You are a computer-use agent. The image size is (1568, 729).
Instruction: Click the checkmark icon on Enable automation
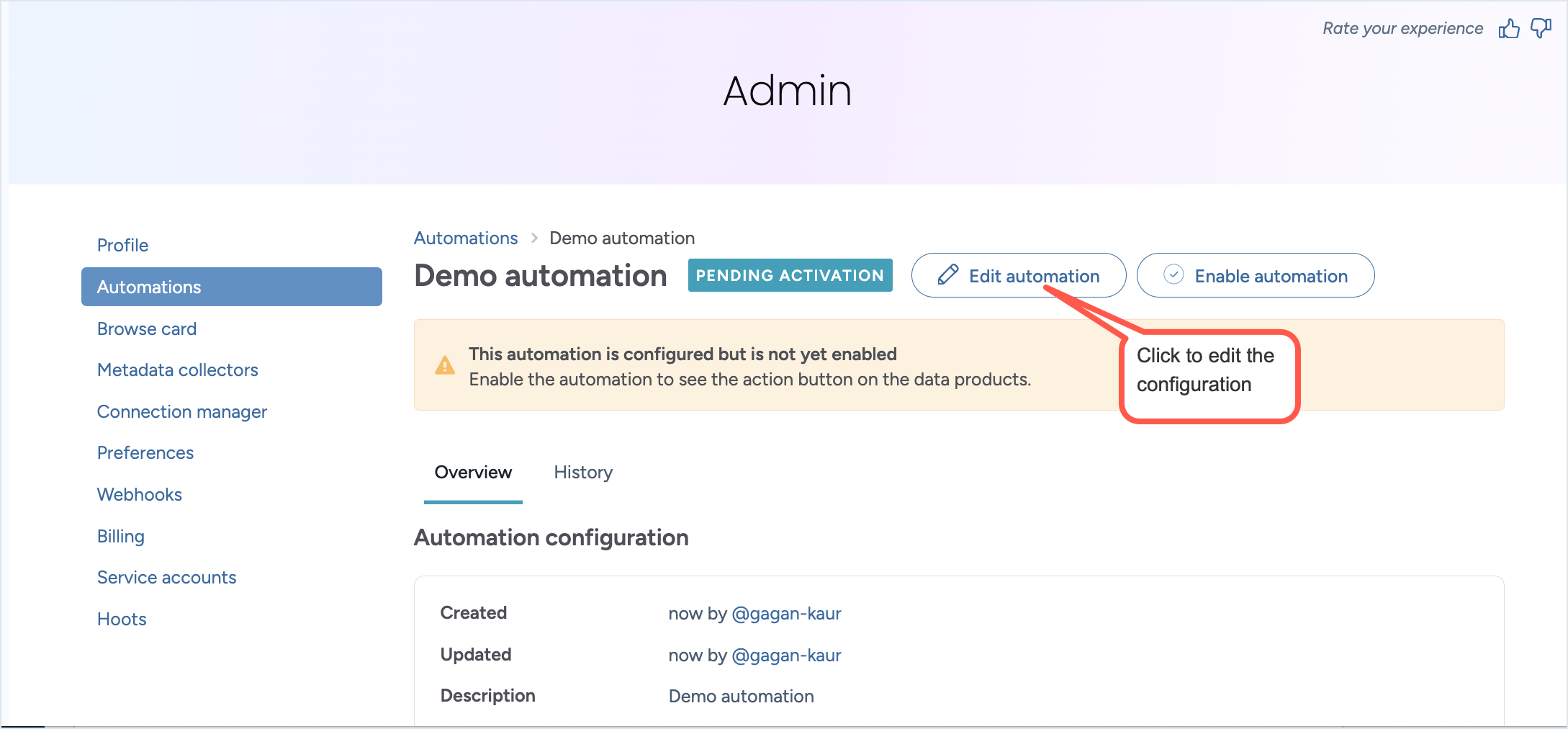coord(1173,274)
